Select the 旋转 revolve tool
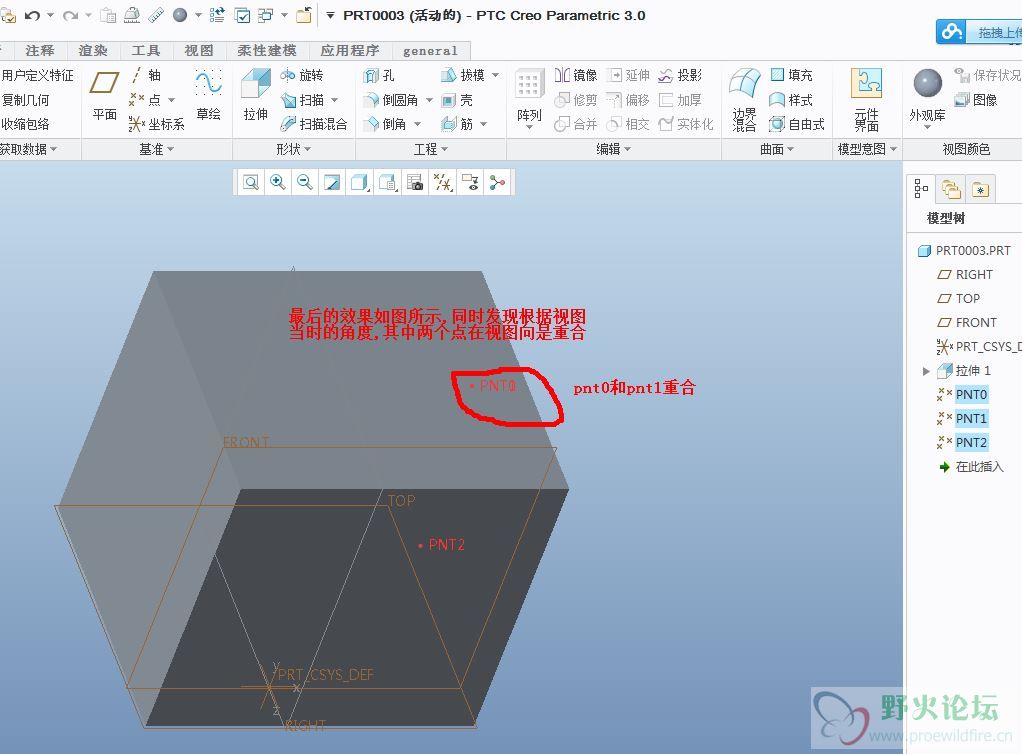This screenshot has width=1022, height=754. point(302,75)
